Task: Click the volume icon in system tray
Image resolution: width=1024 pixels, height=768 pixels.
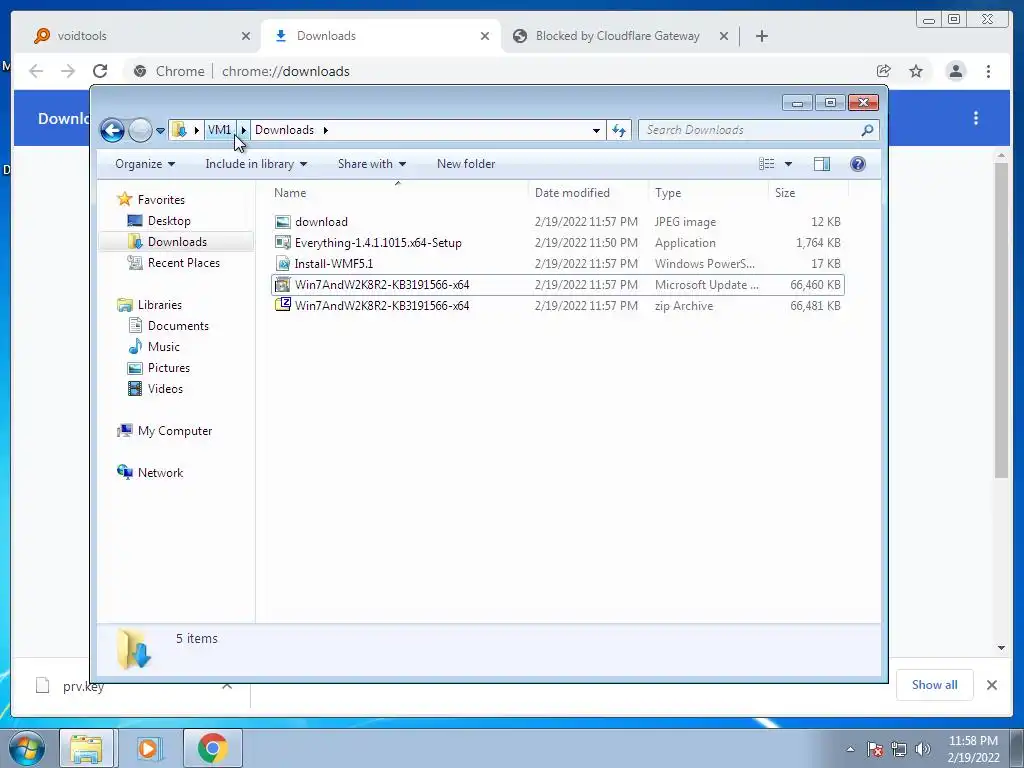Action: click(x=922, y=749)
